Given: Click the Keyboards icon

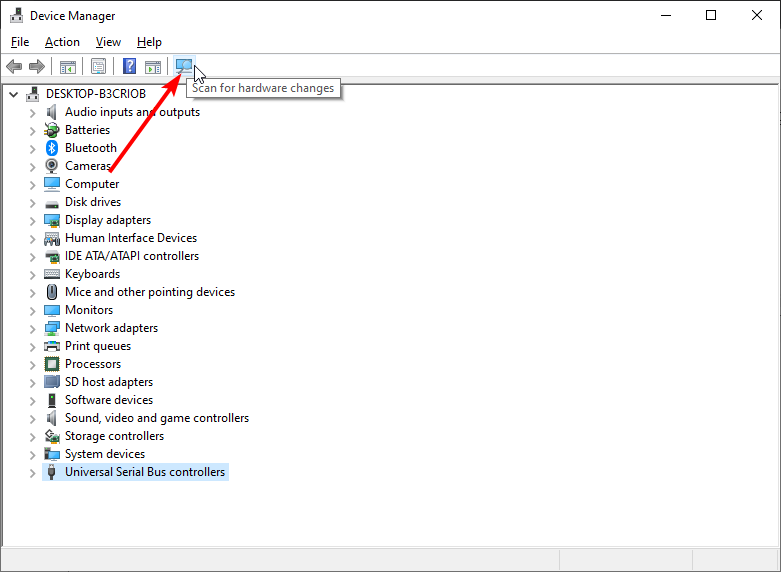Looking at the screenshot, I should click(x=52, y=274).
